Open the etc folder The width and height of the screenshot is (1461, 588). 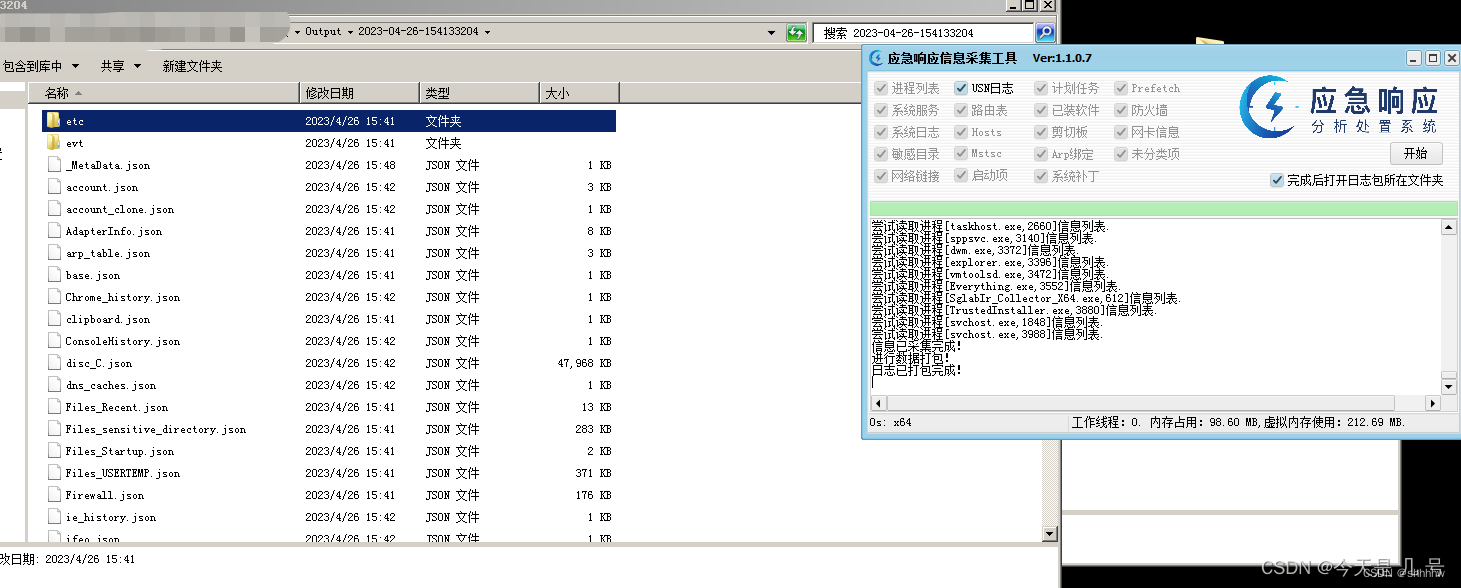coord(74,120)
